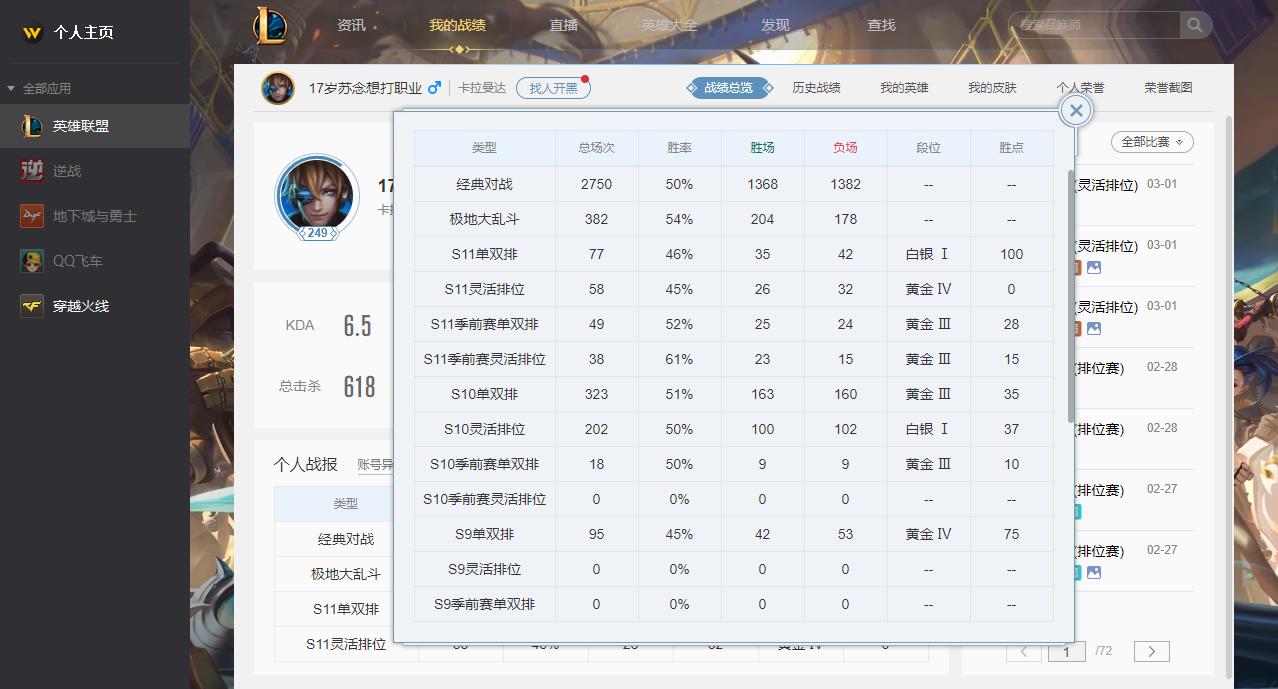Switch to the 直播 tab
The width and height of the screenshot is (1278, 689).
[564, 25]
